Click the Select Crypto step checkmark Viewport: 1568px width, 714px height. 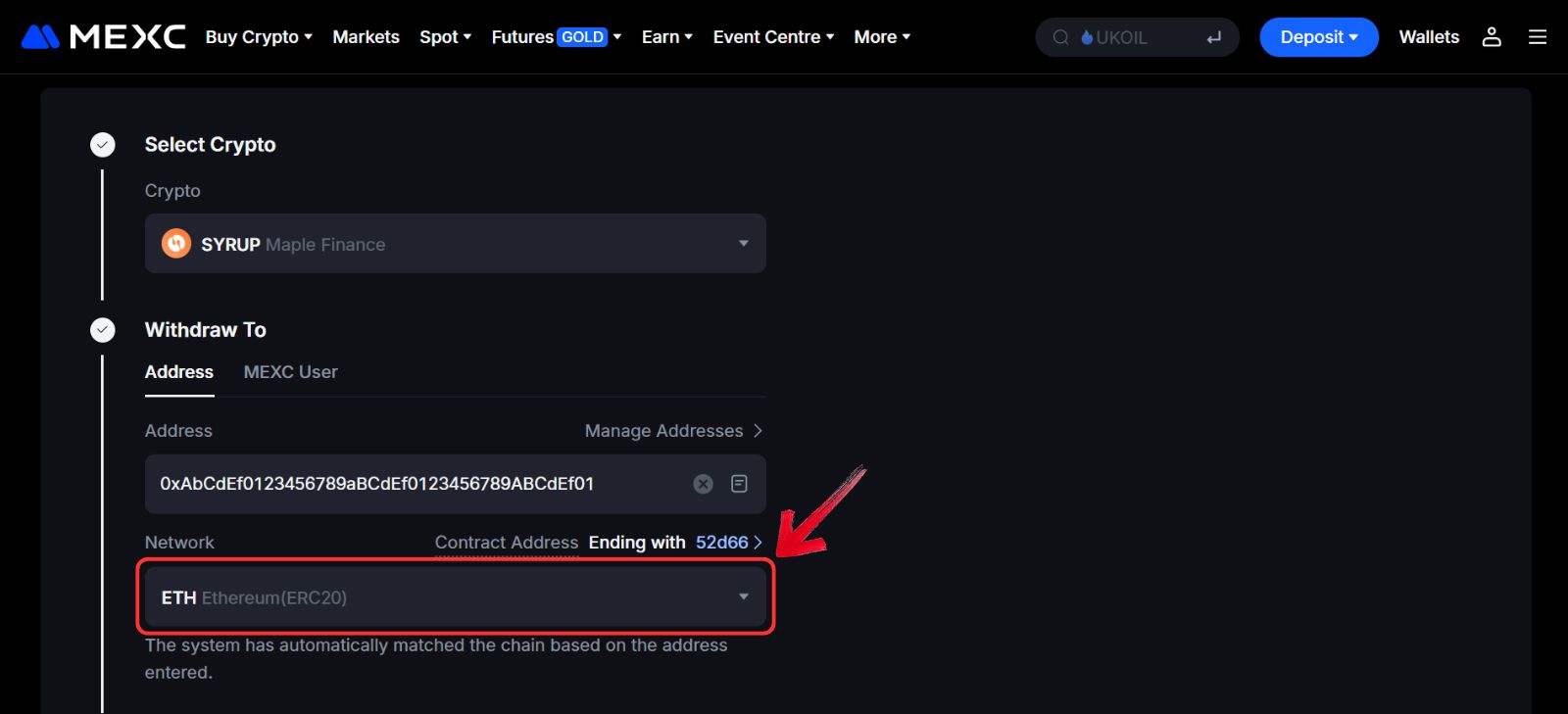pyautogui.click(x=103, y=145)
